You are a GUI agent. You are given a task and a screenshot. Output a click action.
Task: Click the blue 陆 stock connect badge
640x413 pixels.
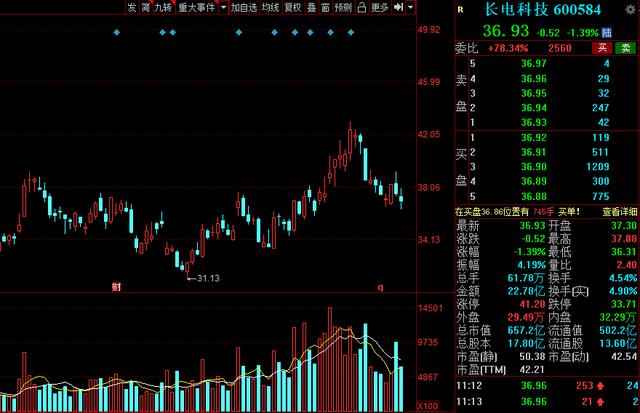click(607, 33)
